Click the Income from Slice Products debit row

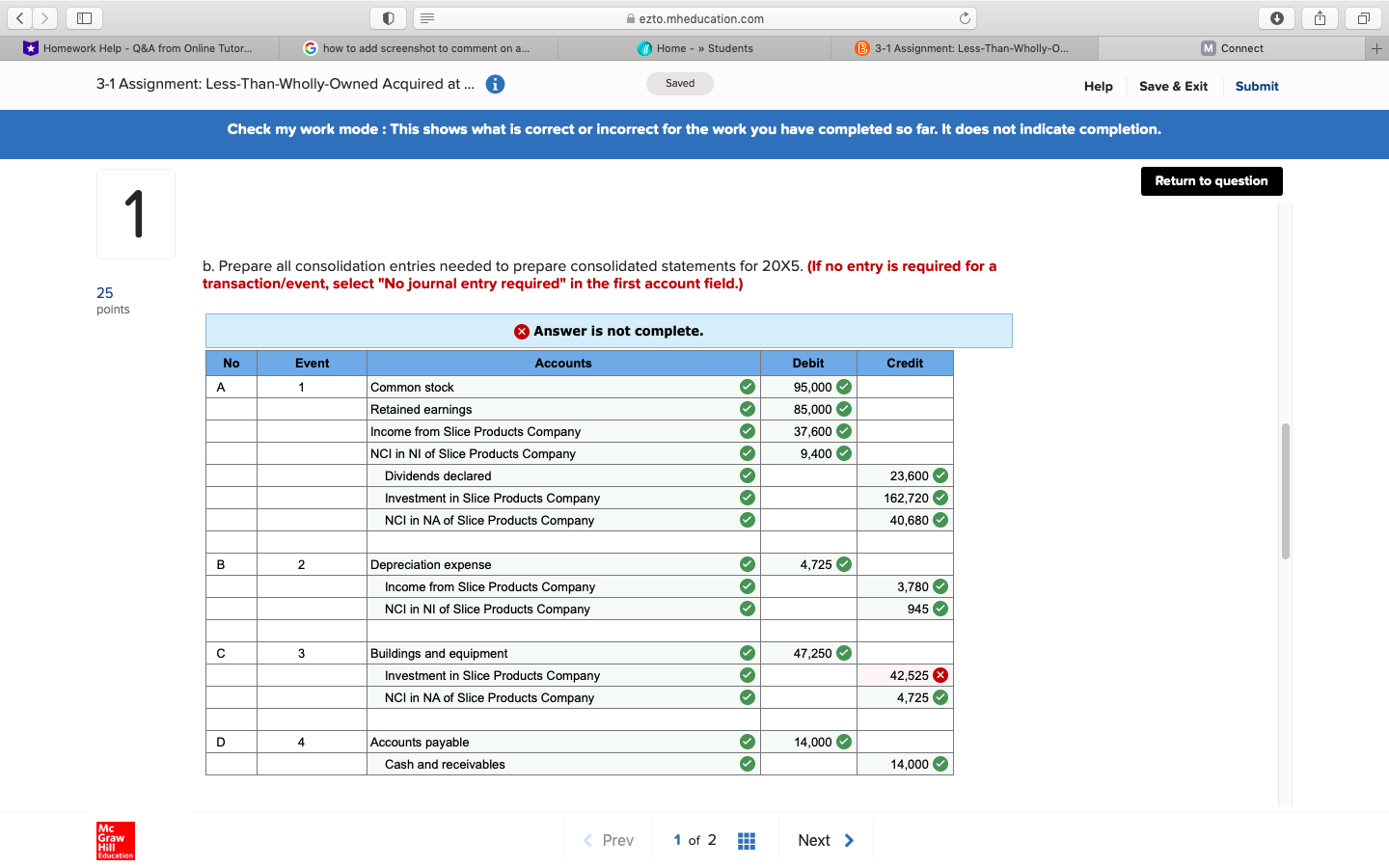(563, 431)
